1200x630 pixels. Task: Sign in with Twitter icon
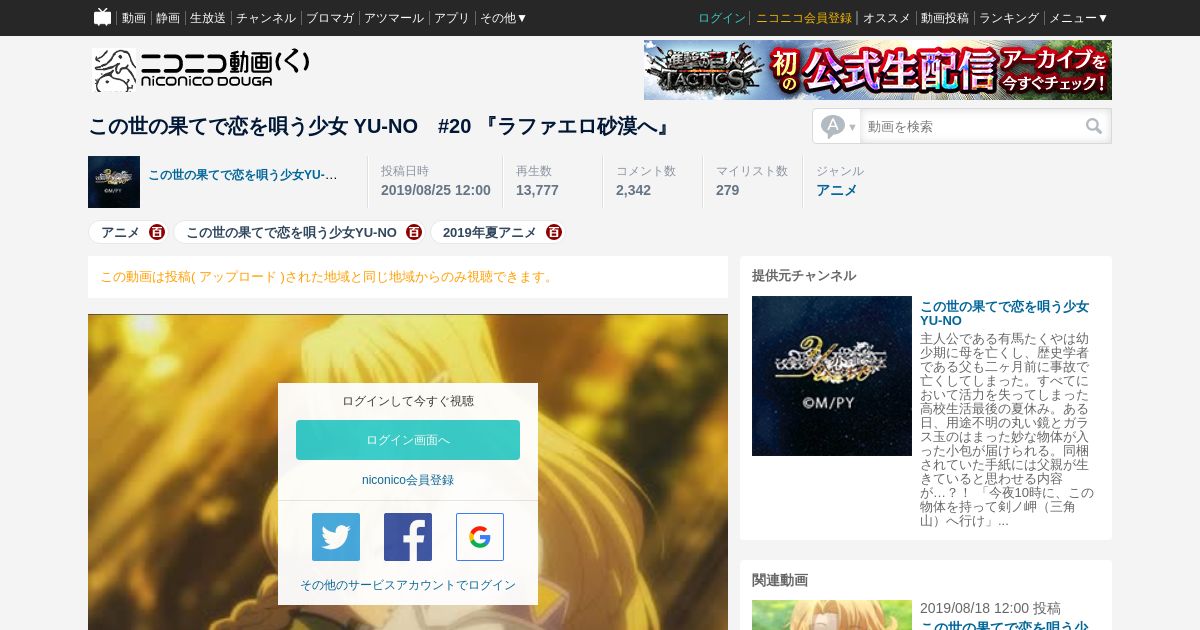point(336,537)
